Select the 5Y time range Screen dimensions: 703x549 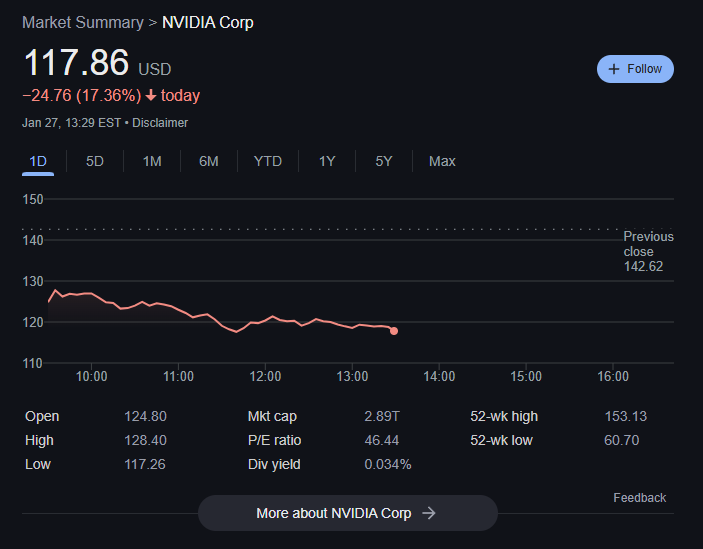(384, 161)
